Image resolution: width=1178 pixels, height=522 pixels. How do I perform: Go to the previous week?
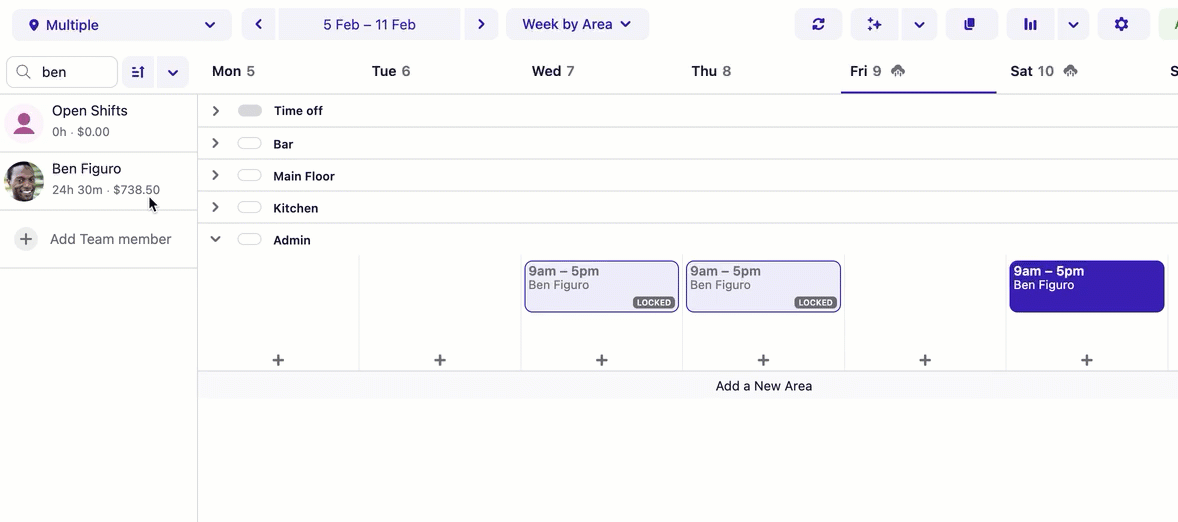(258, 25)
